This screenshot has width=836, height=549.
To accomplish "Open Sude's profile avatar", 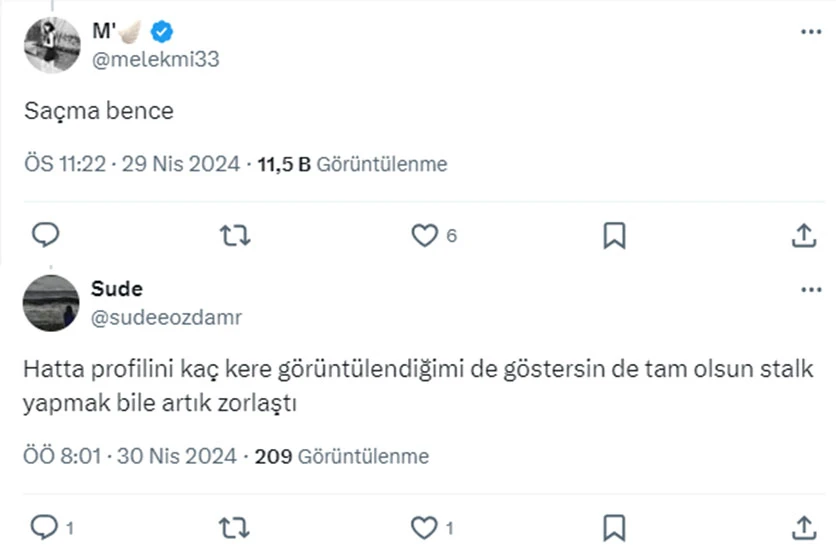I will coord(51,303).
